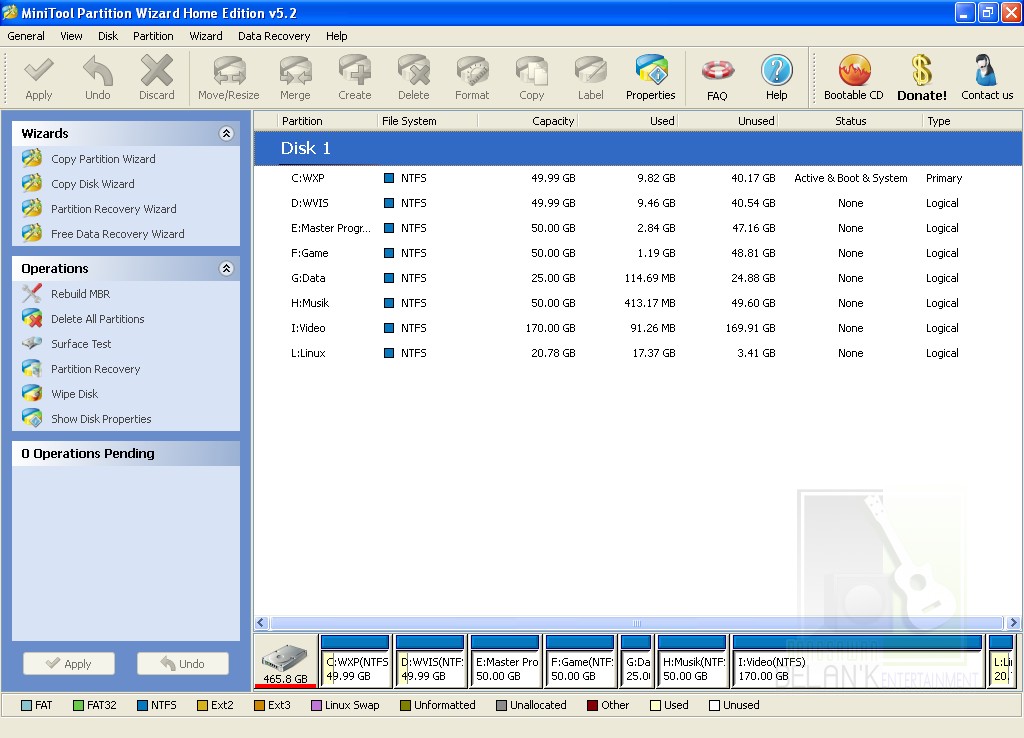Select F:Game block in disk map
The image size is (1024, 738).
[580, 661]
